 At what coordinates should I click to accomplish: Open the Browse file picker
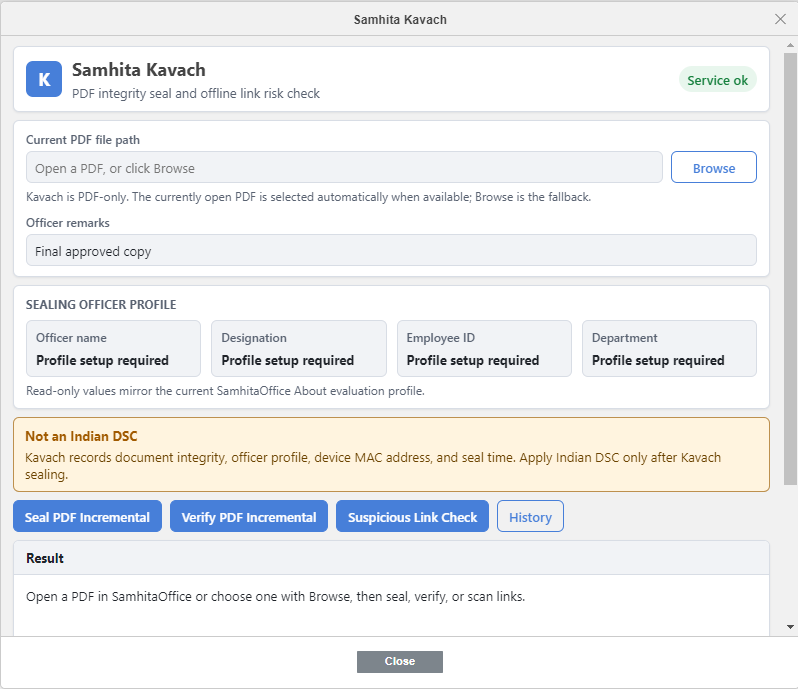pos(714,167)
